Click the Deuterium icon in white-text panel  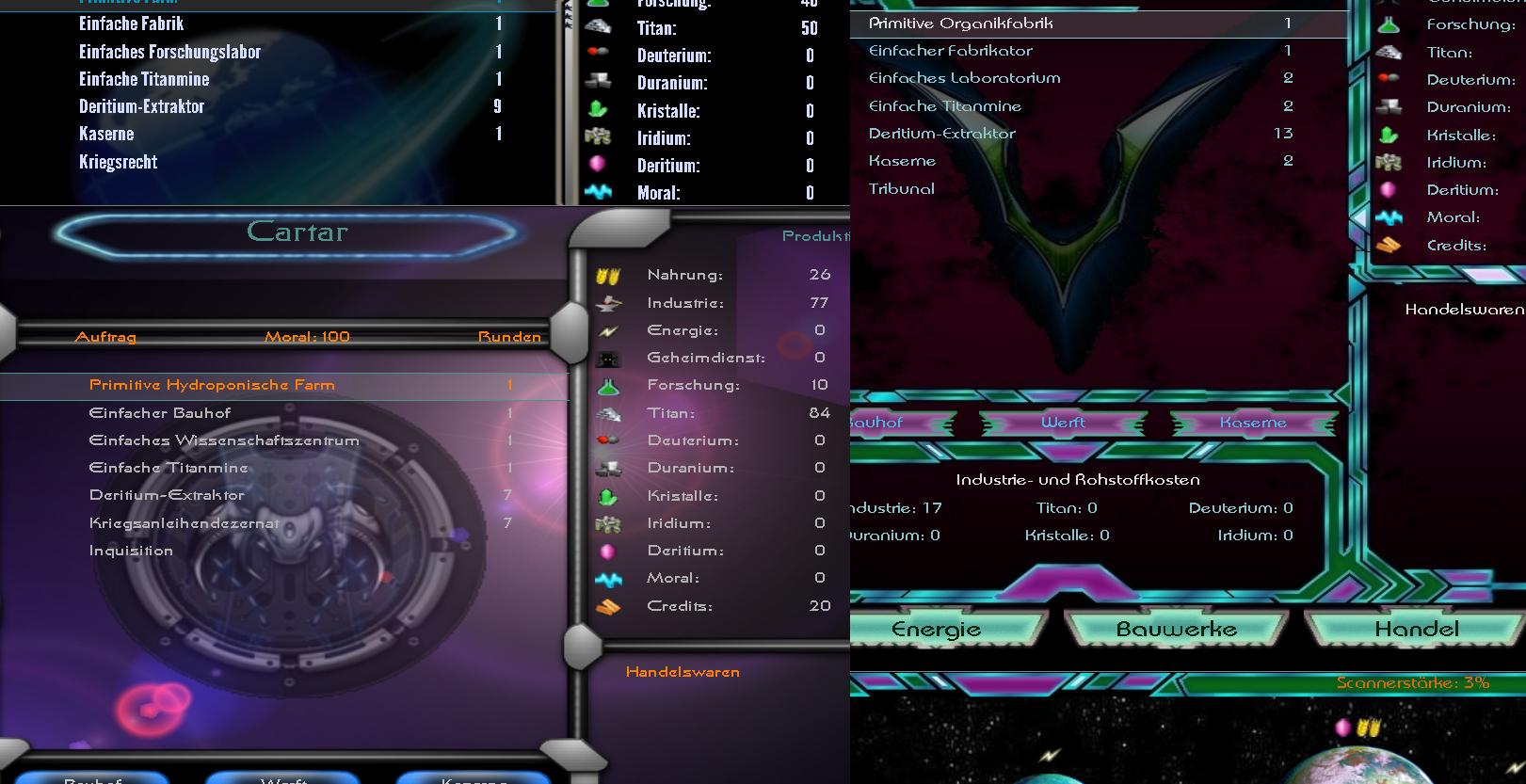coord(598,55)
